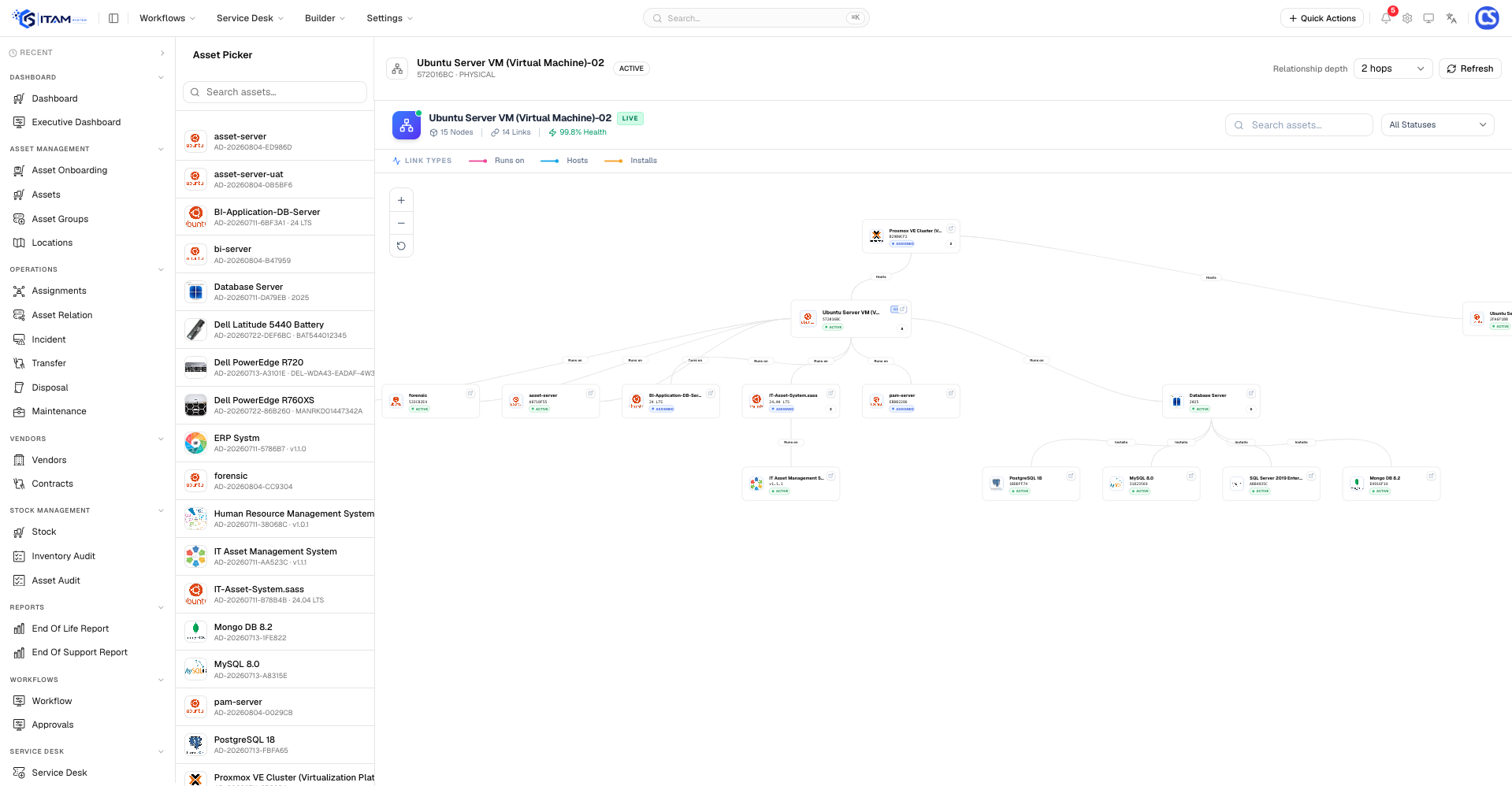Refresh the relationship graph
1512x786 pixels.
(x=1470, y=69)
